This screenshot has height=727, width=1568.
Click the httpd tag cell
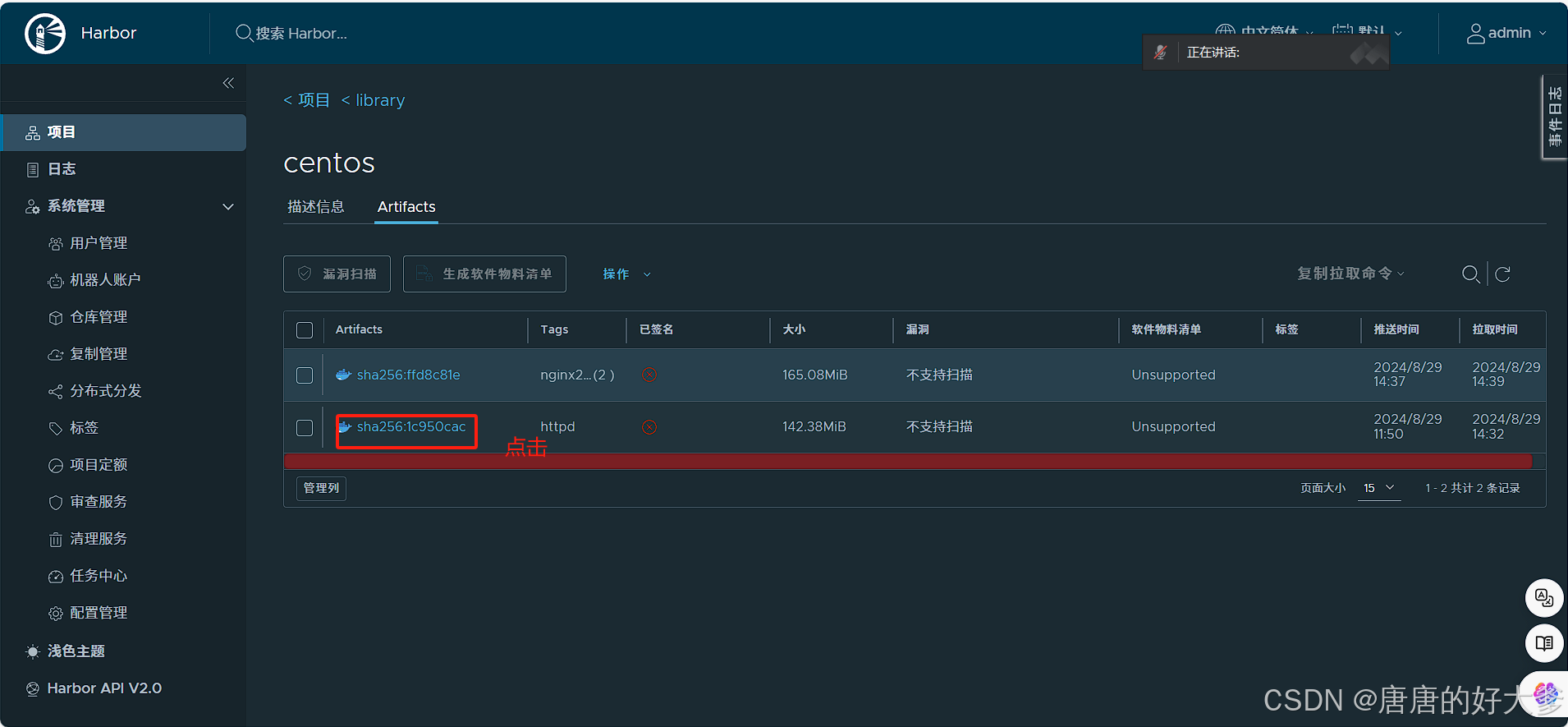point(557,427)
